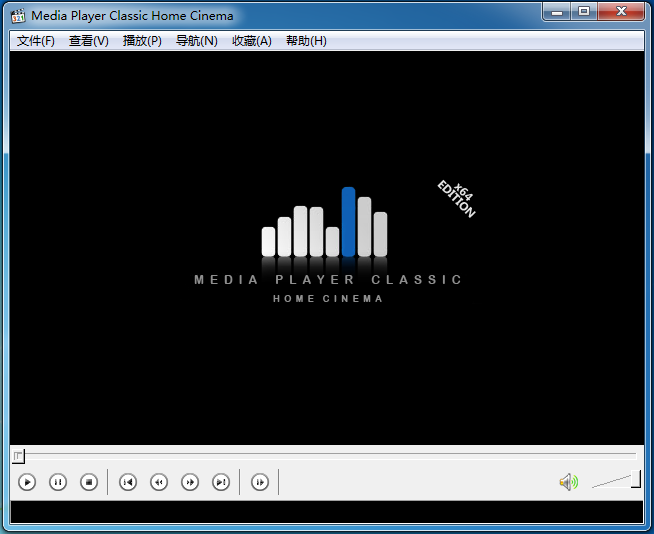
Task: Skip to next track button
Action: point(221,482)
